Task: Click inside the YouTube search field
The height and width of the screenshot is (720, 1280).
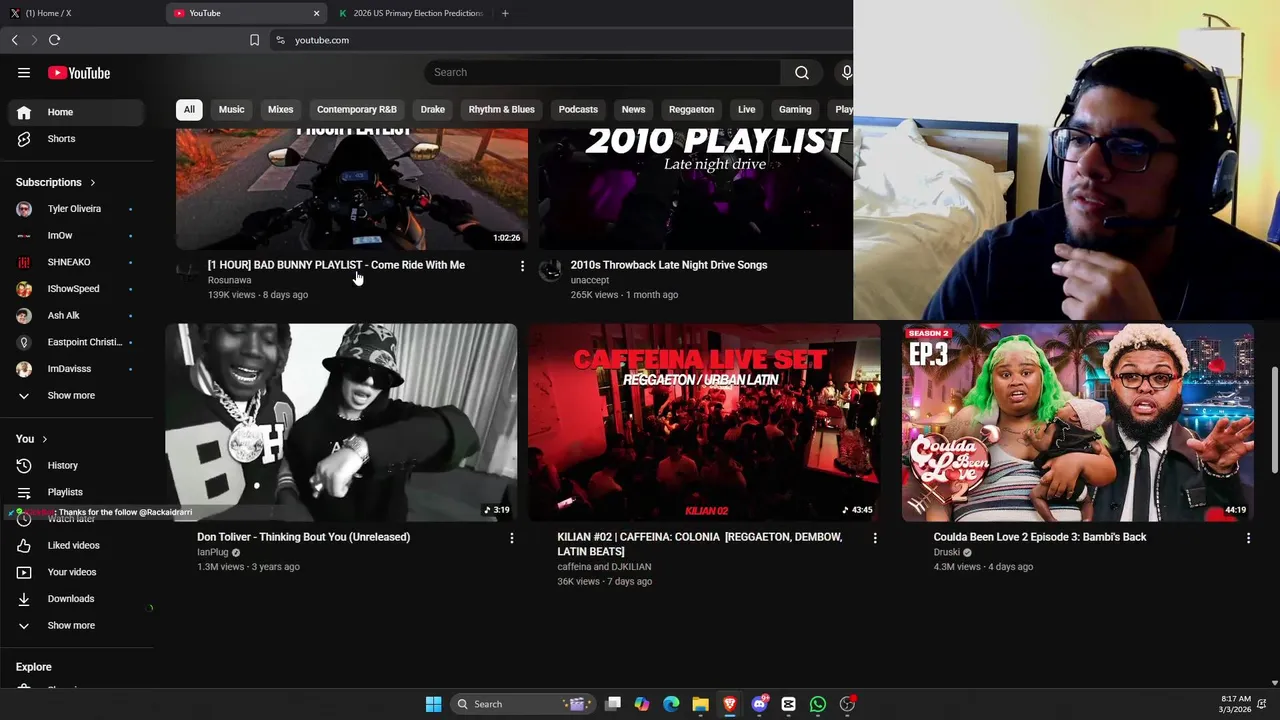Action: [603, 72]
